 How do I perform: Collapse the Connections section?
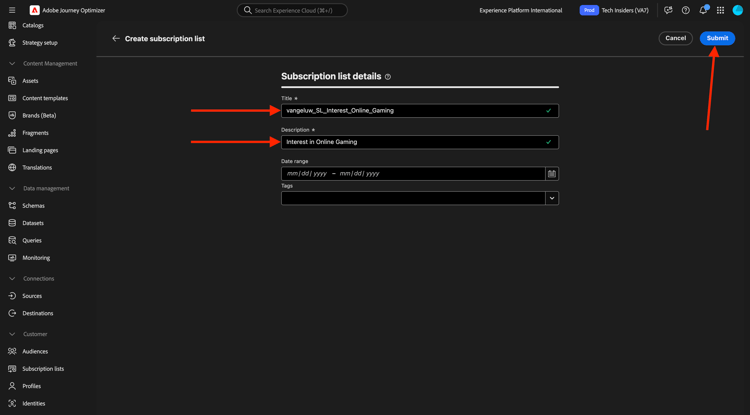[12, 279]
